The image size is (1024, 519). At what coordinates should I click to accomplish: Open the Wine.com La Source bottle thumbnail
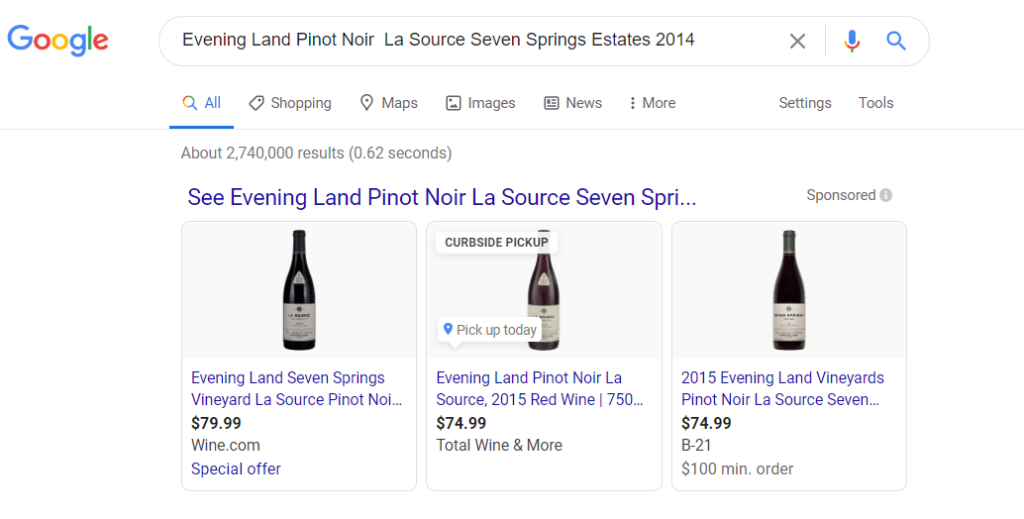coord(299,290)
